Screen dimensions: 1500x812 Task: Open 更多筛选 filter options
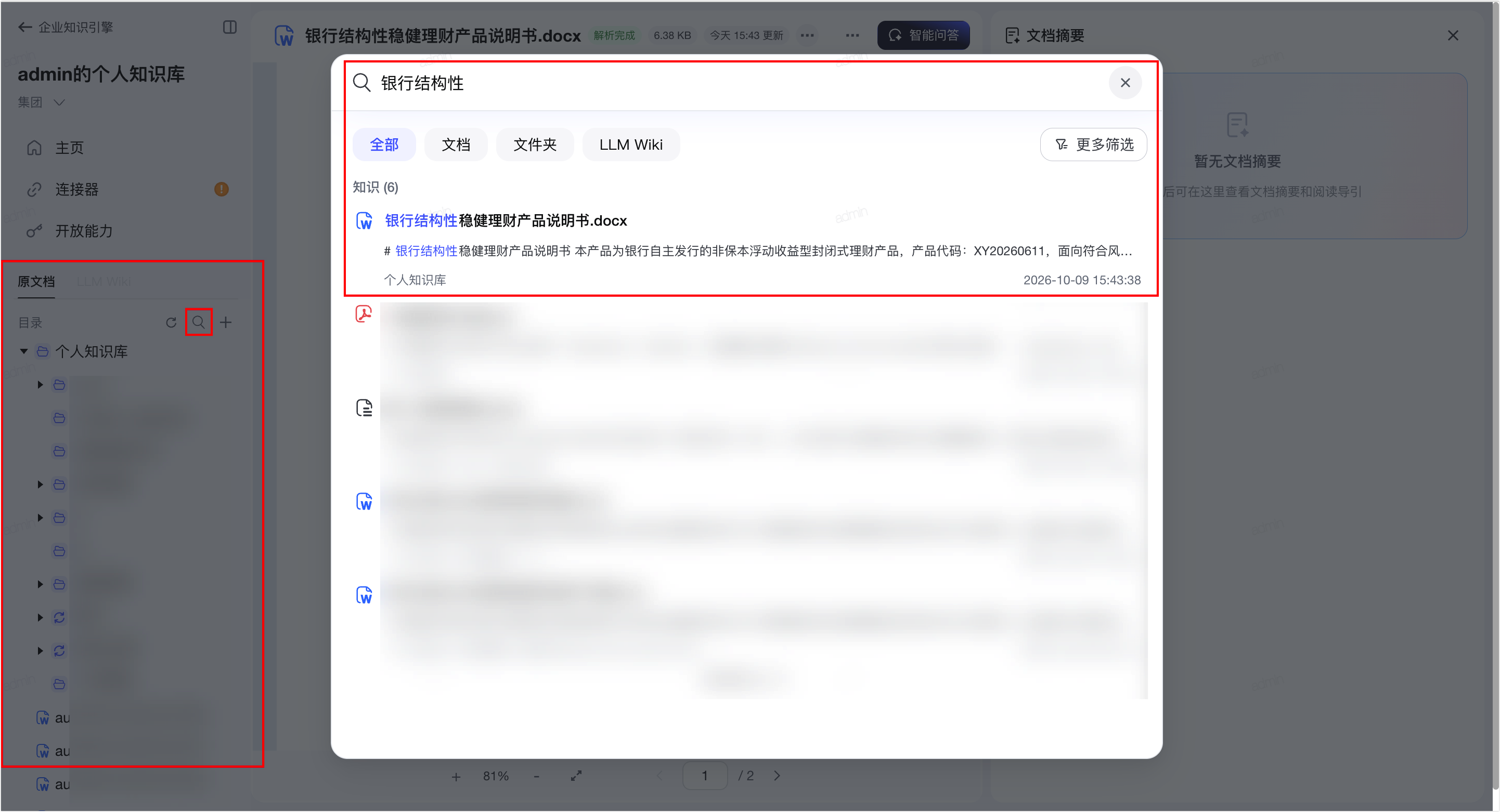[x=1093, y=145]
